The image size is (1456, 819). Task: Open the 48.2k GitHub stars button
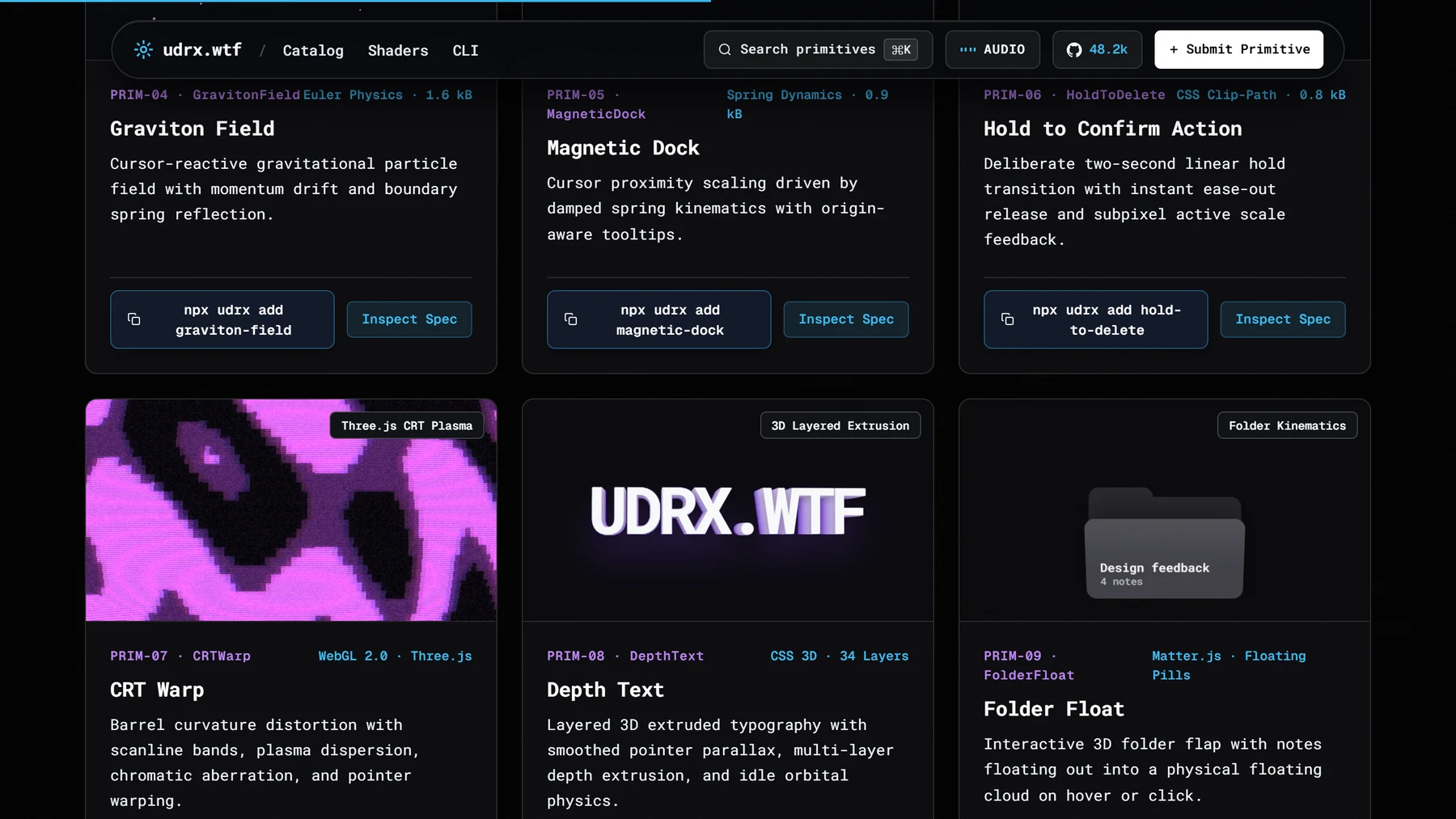1097,49
